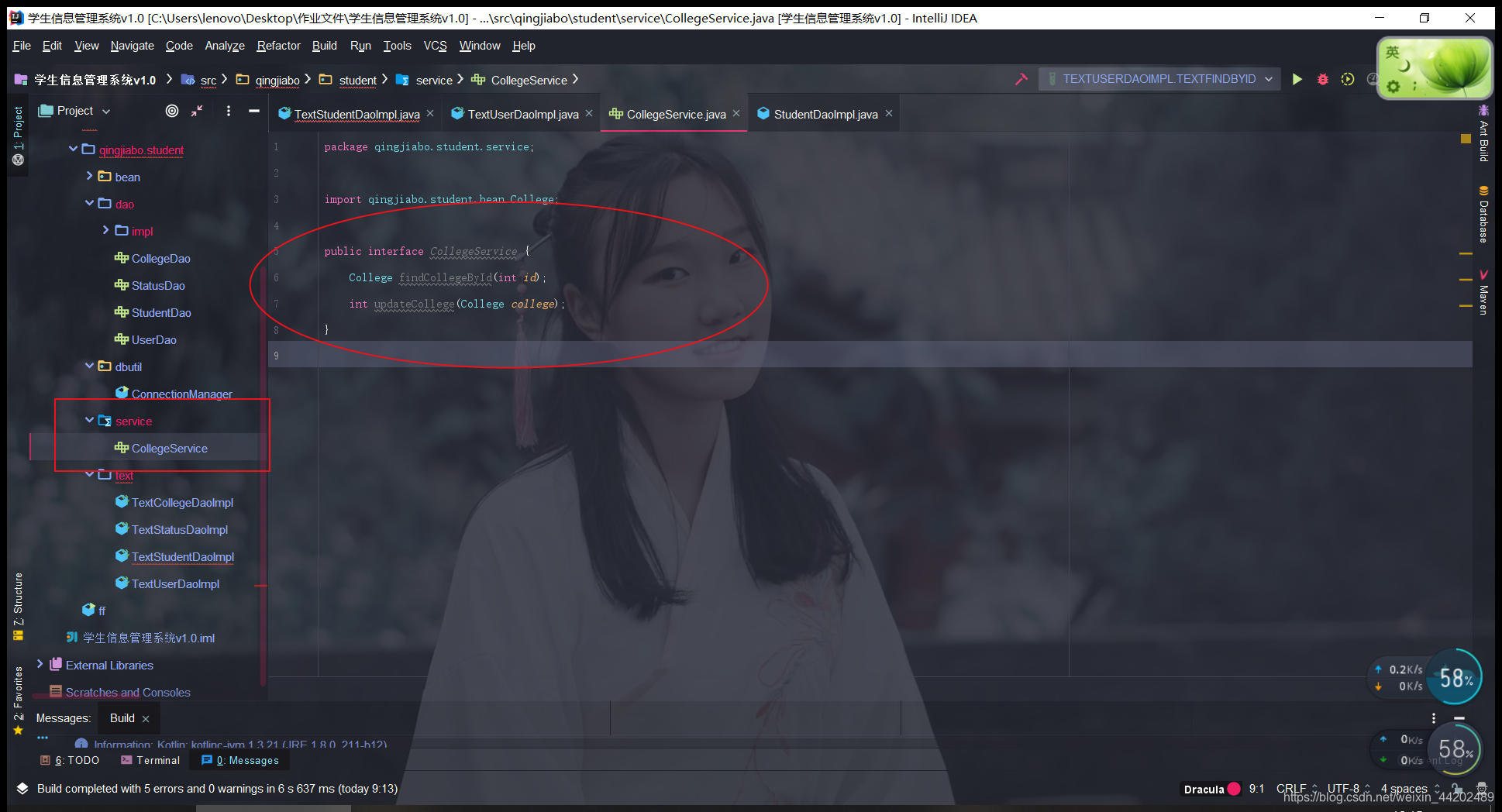Screen dimensions: 1502x812
Task: Click the Build project hammer icon
Action: point(1021,79)
